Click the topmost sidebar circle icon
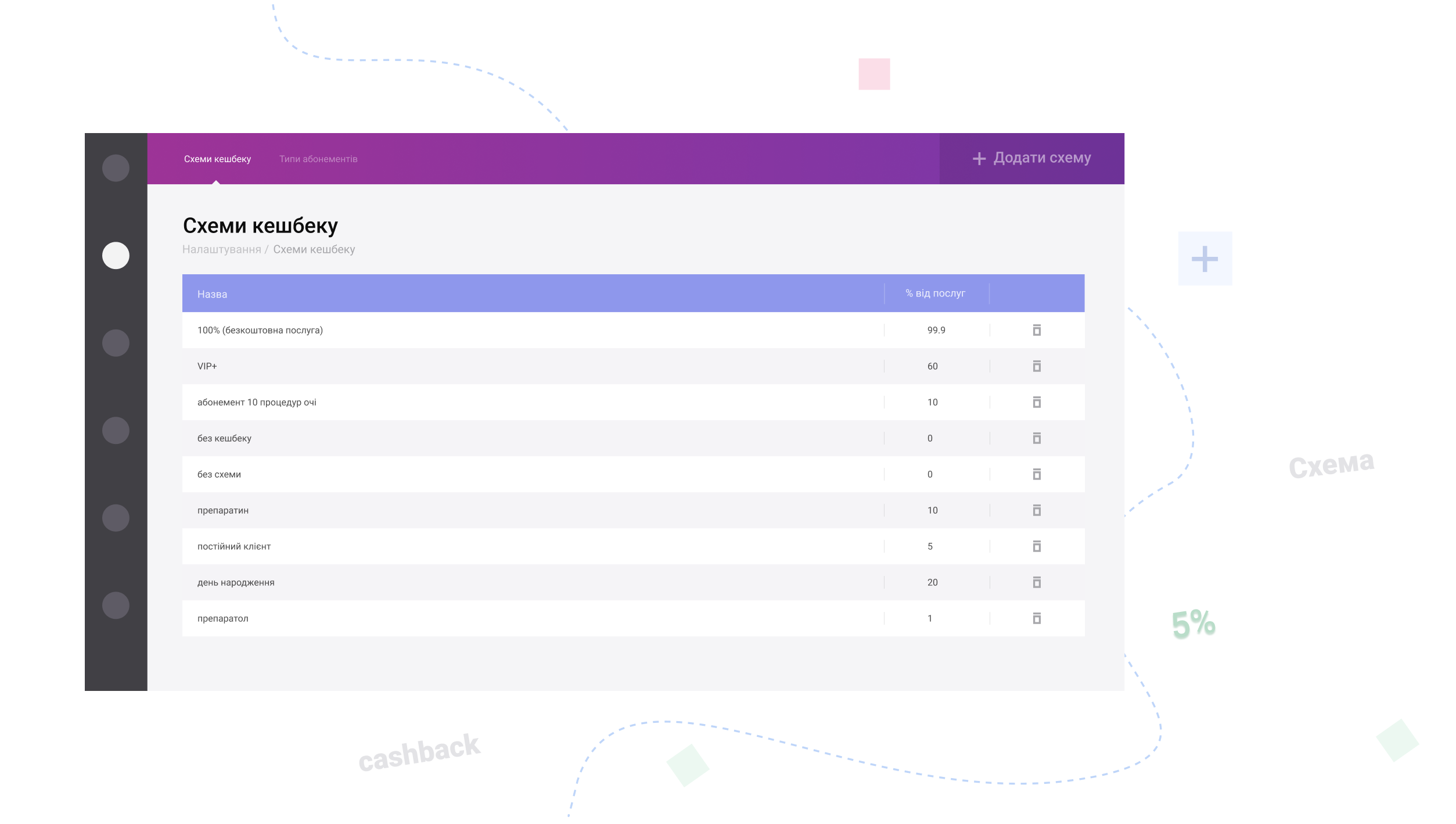Screen dimensions: 1456x824 click(116, 168)
